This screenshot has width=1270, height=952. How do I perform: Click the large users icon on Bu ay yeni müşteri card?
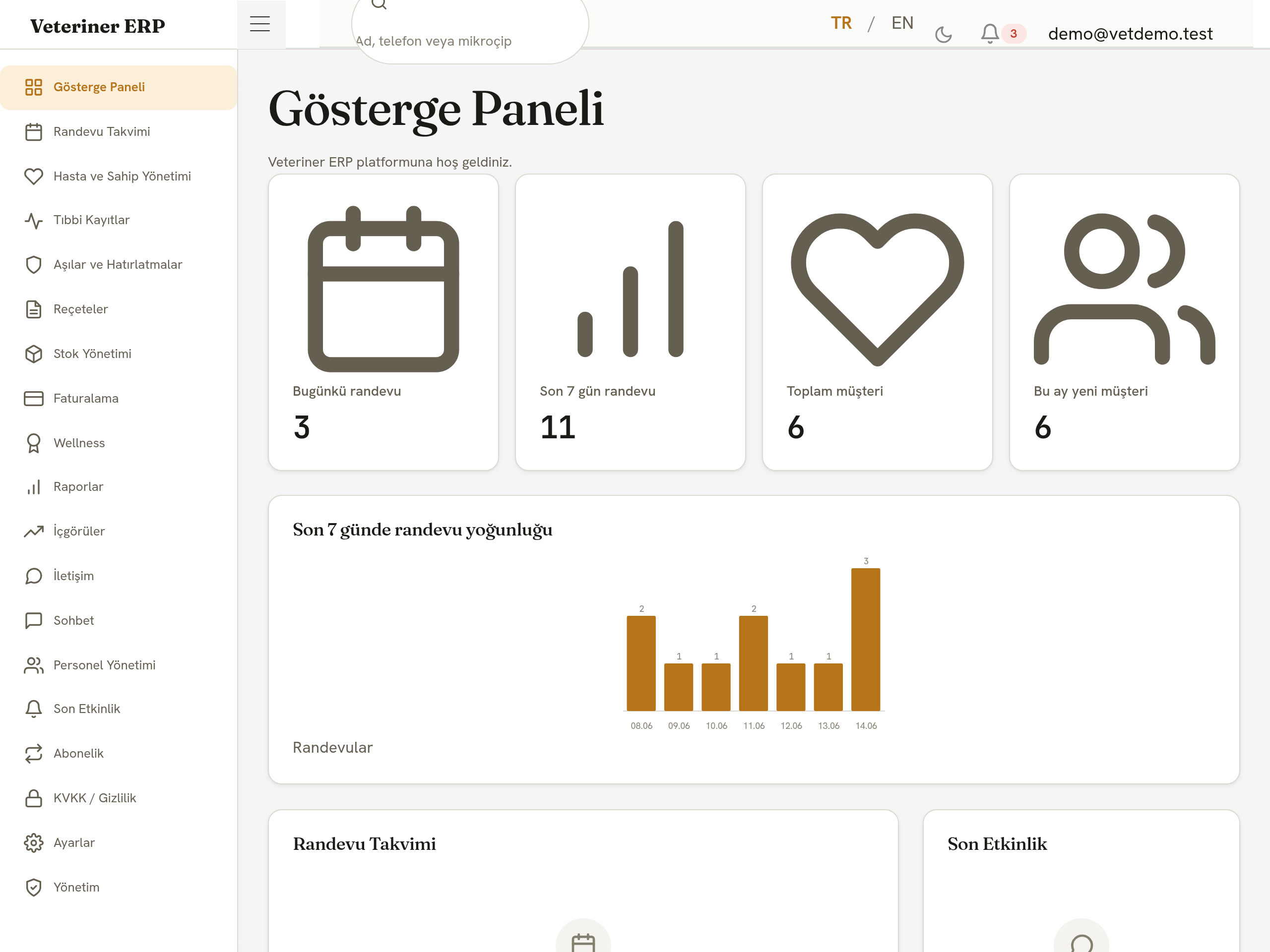1124,289
